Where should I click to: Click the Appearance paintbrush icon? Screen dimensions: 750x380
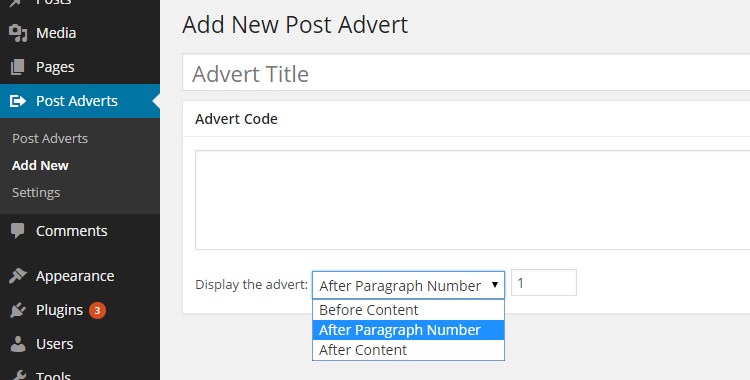click(18, 276)
